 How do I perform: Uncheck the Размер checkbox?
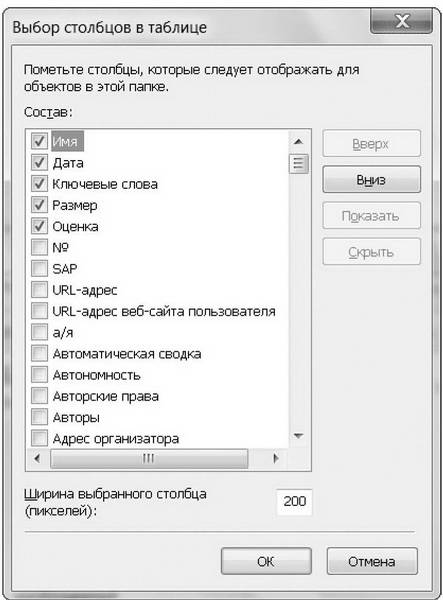[39, 205]
